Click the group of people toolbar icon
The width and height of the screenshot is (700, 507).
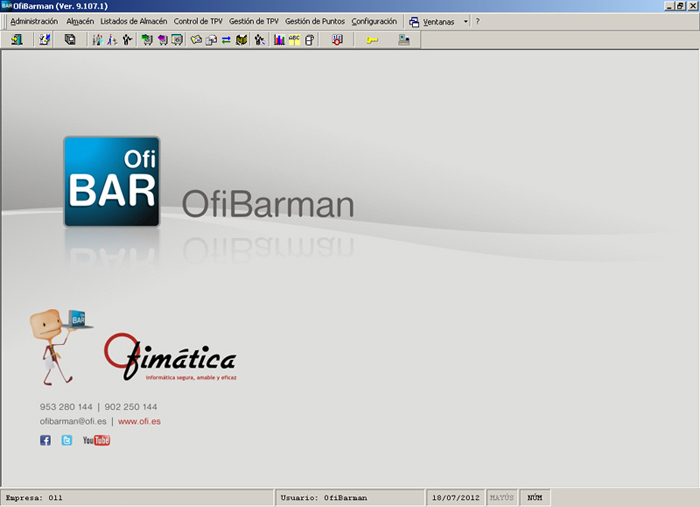point(97,40)
